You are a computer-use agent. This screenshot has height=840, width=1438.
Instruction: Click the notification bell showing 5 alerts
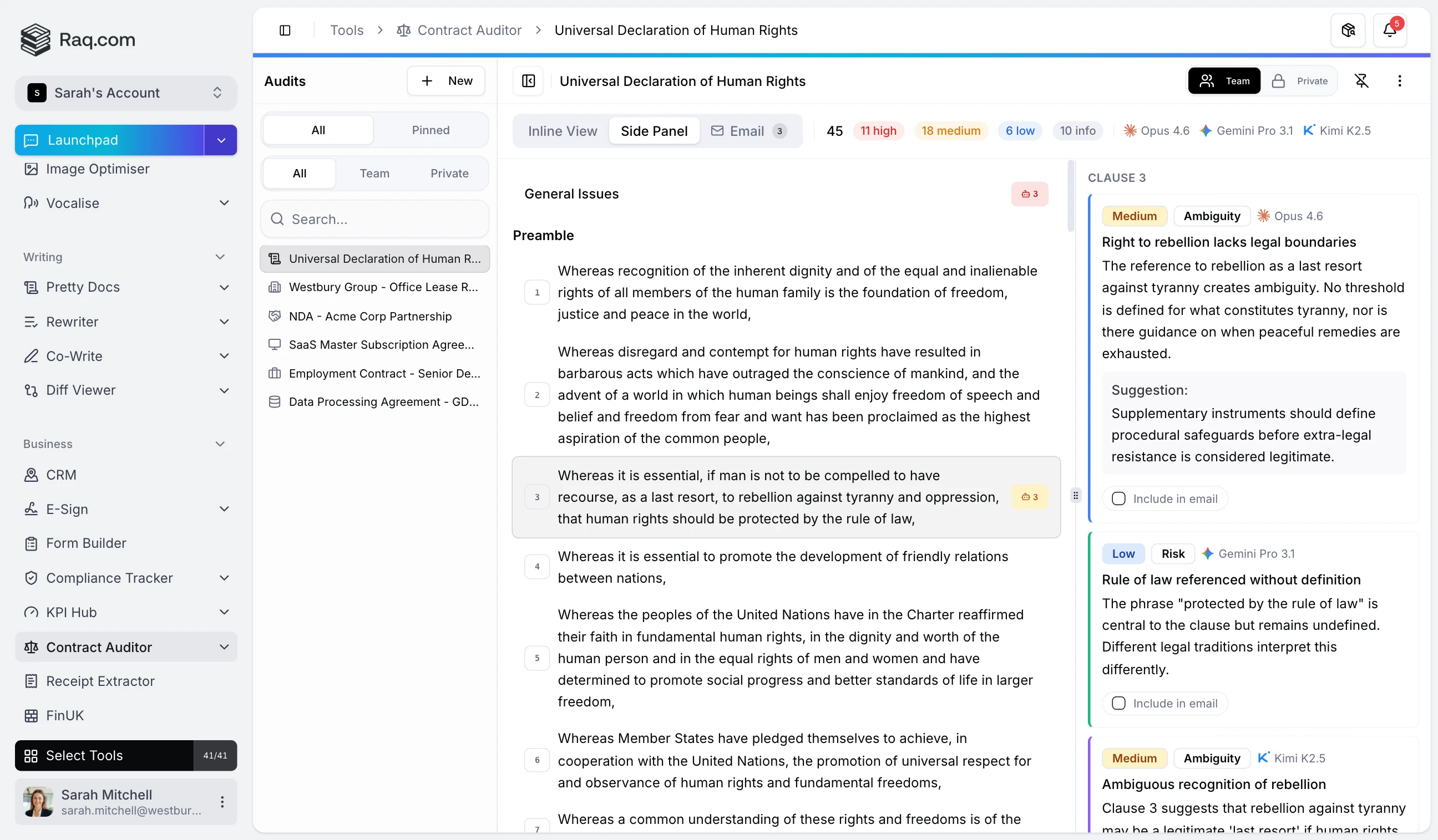click(1391, 29)
